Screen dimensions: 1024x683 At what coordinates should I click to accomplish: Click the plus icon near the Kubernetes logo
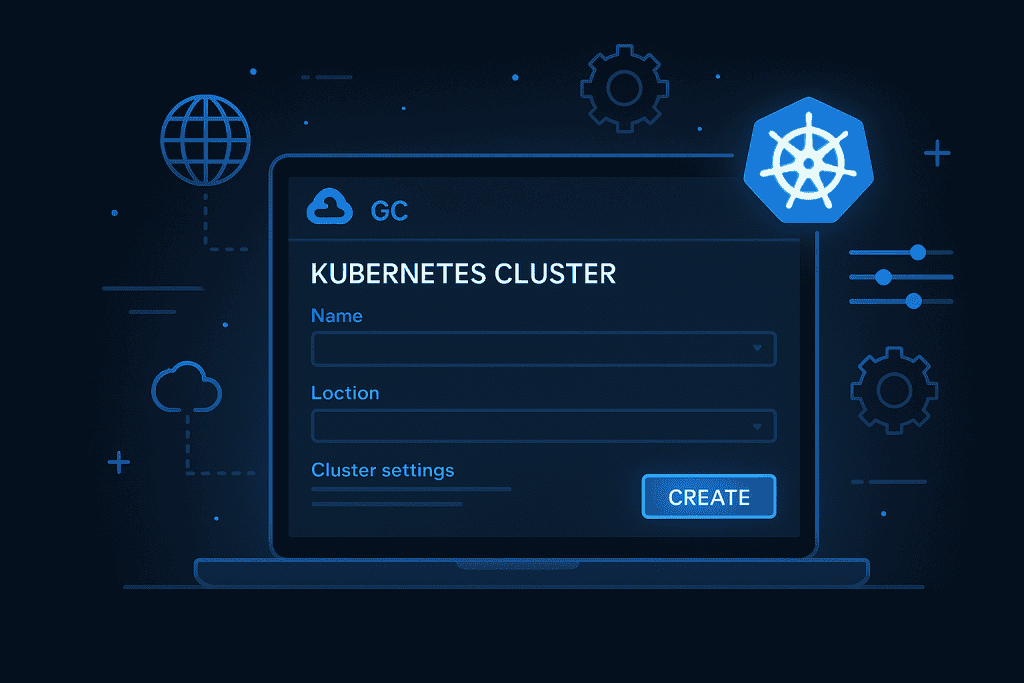point(937,153)
